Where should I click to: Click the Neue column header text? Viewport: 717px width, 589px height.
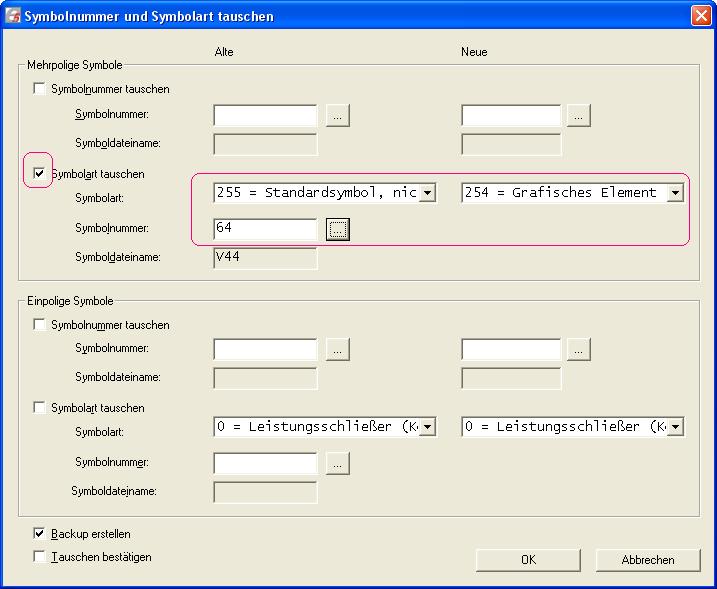pyautogui.click(x=474, y=52)
